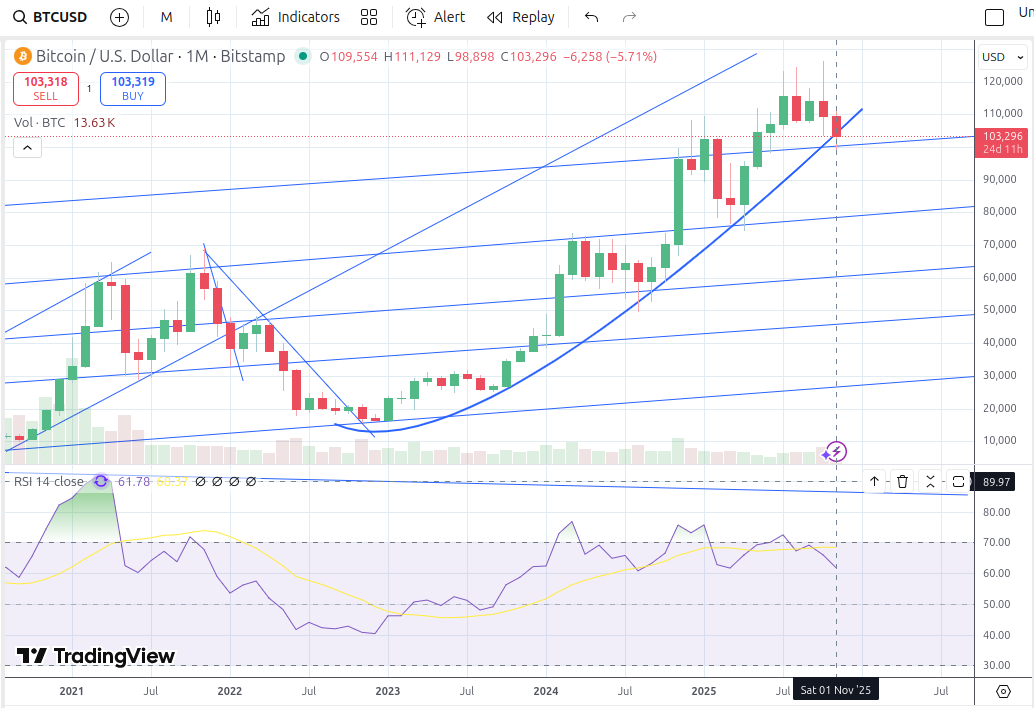
Task: Open the layout setup square icon
Action: click(994, 17)
